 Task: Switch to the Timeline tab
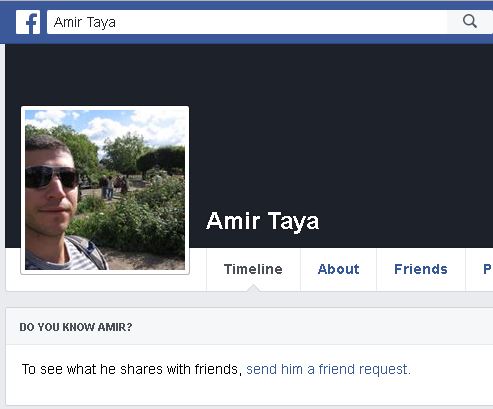coord(253,269)
